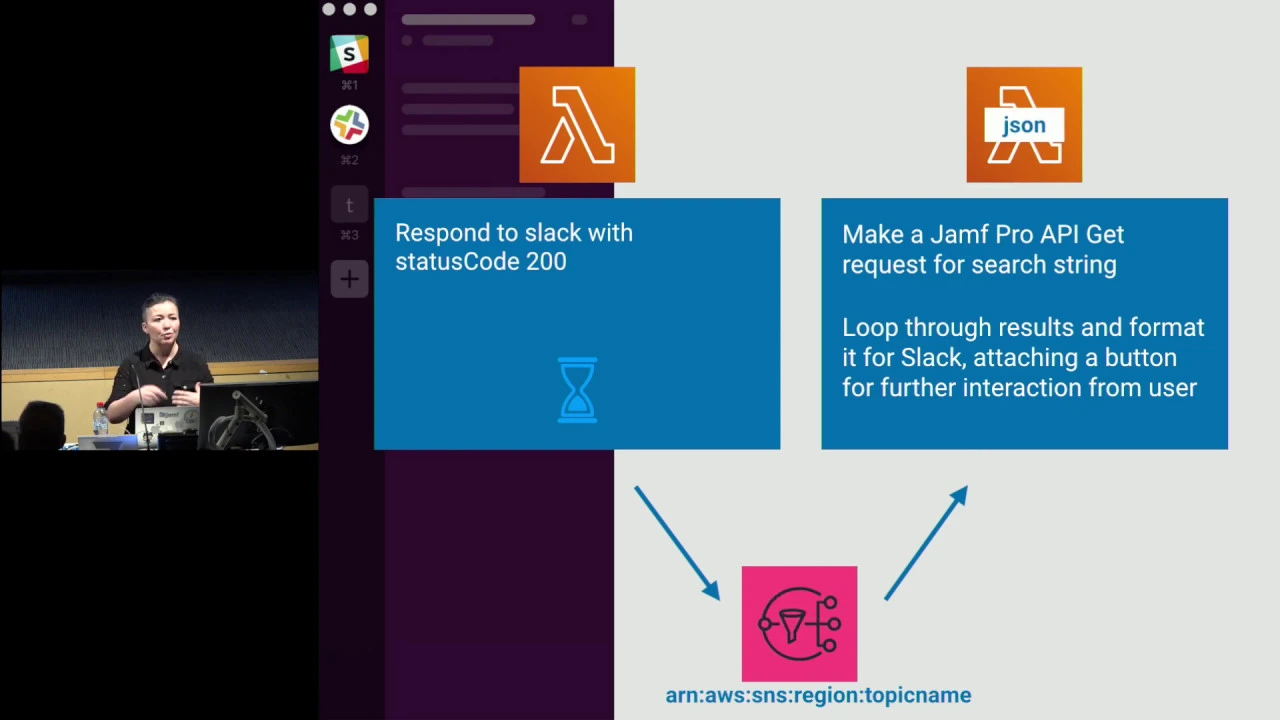Screen dimensions: 1280x720
Task: Click the text Respond to slack with statusCode 200
Action: pyautogui.click(x=514, y=247)
